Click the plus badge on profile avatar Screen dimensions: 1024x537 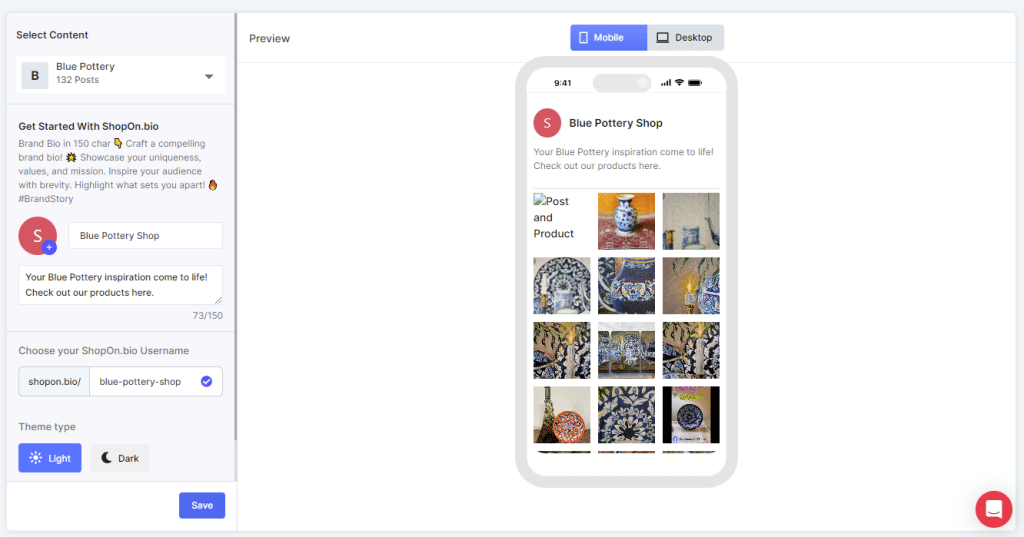tap(49, 247)
